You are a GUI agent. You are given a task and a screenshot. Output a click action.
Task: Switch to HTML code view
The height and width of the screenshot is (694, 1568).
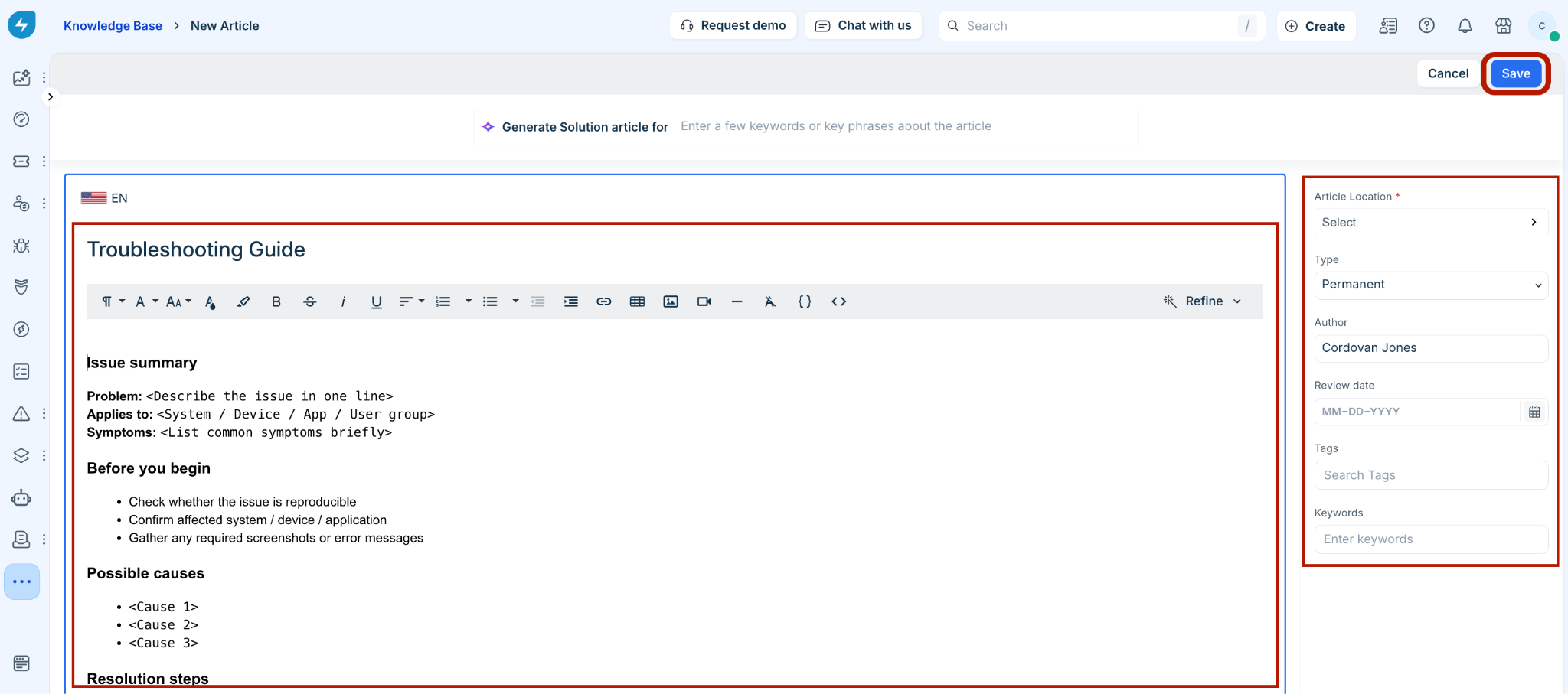click(839, 301)
